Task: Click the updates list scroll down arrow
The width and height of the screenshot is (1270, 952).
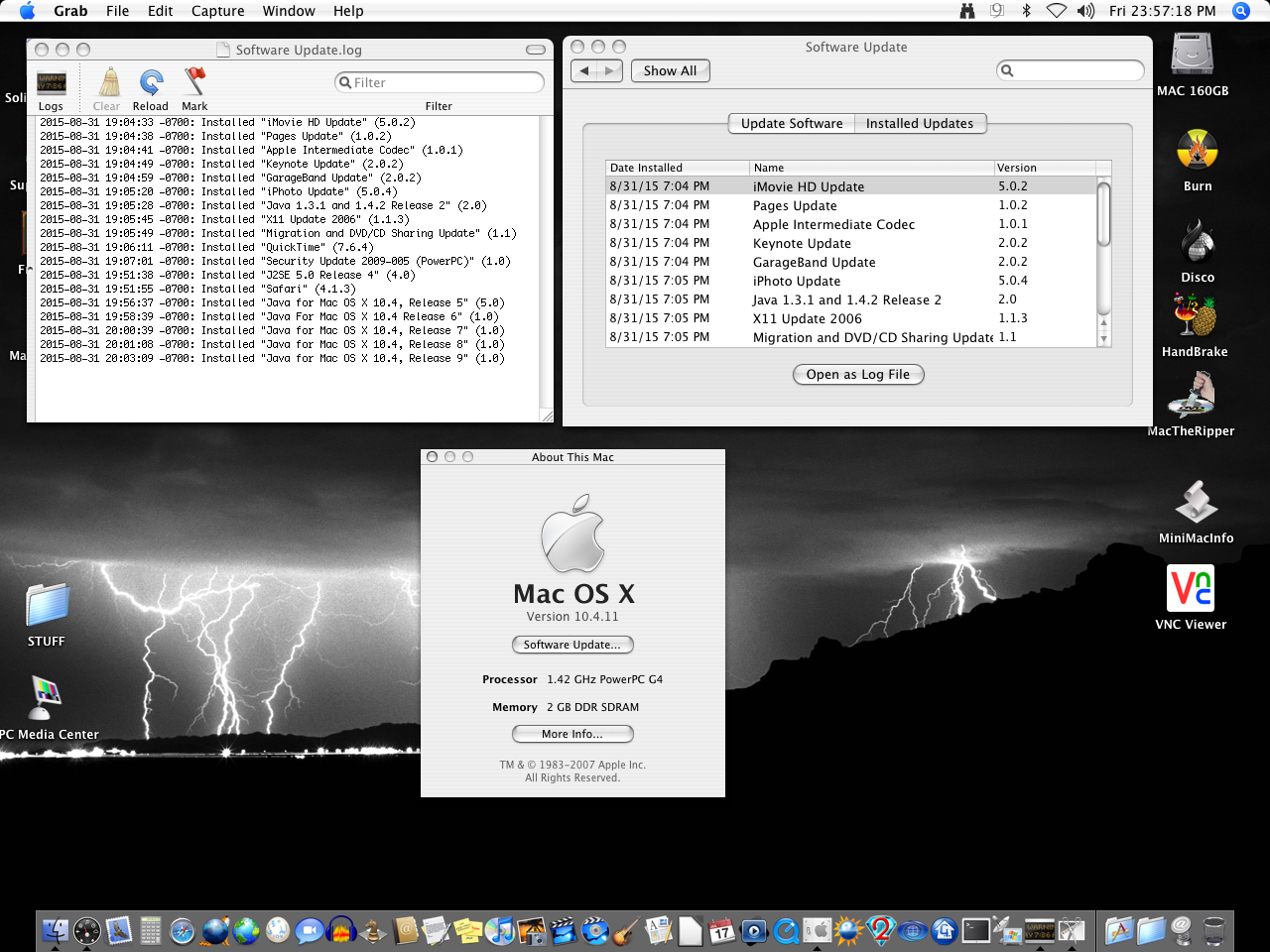Action: (1103, 339)
